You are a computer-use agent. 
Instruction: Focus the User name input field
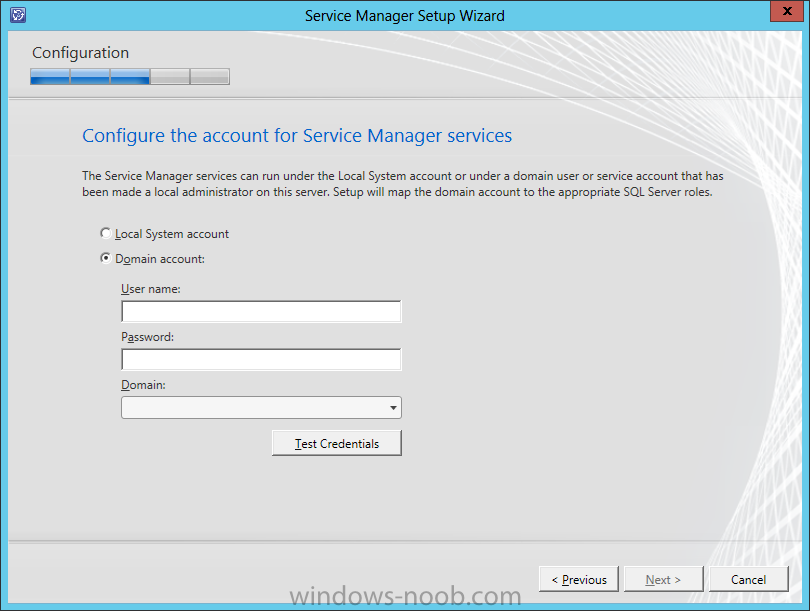[261, 311]
